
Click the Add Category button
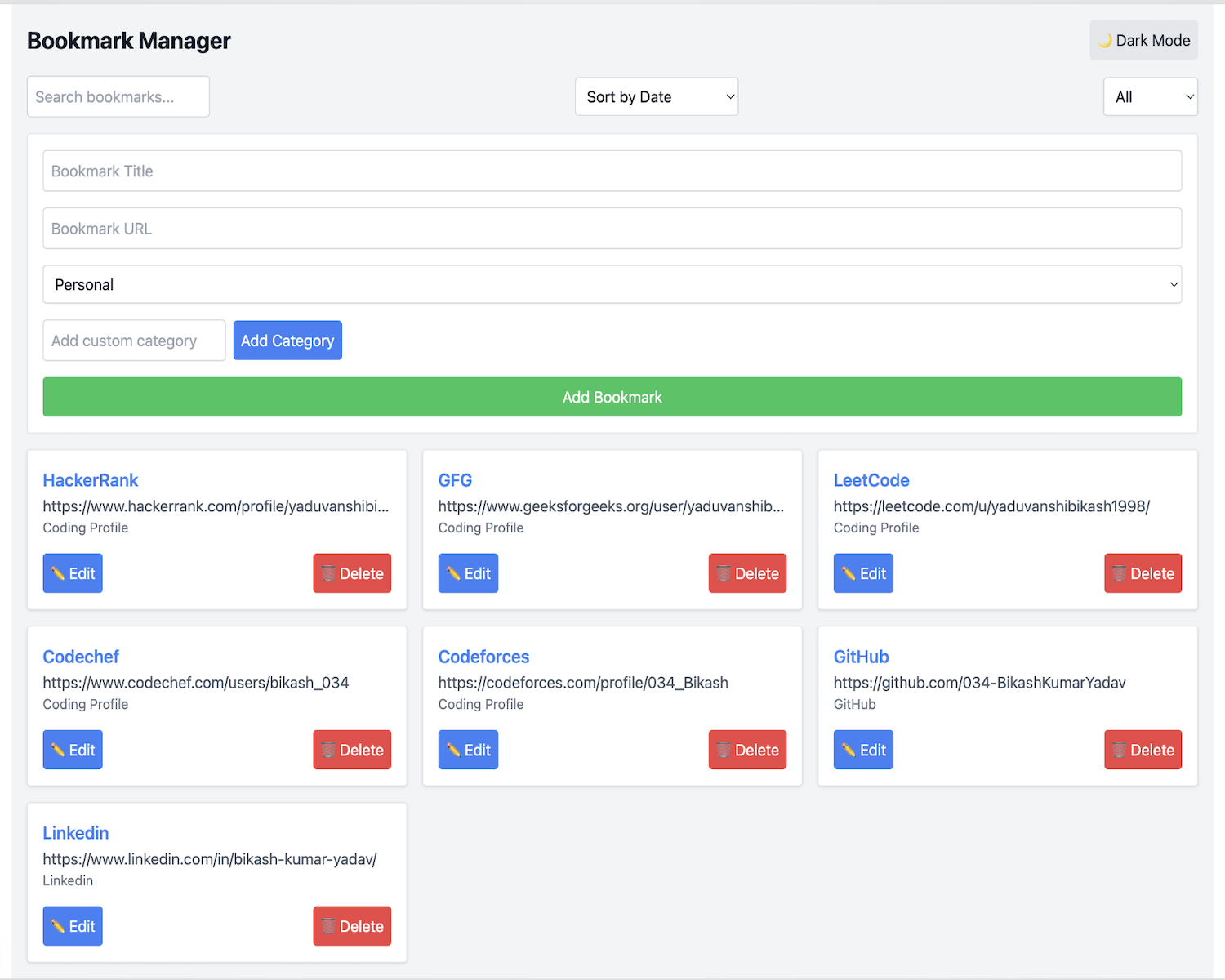click(287, 341)
